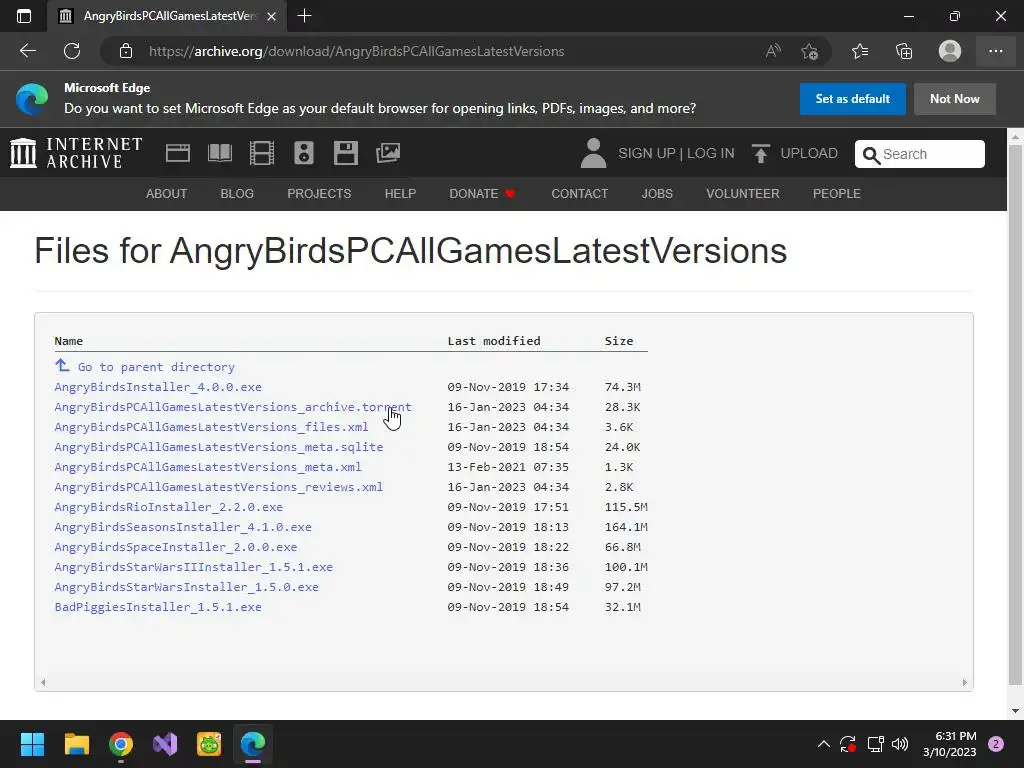
Task: Click the page vertical scrollbar thumb
Action: [1015, 414]
